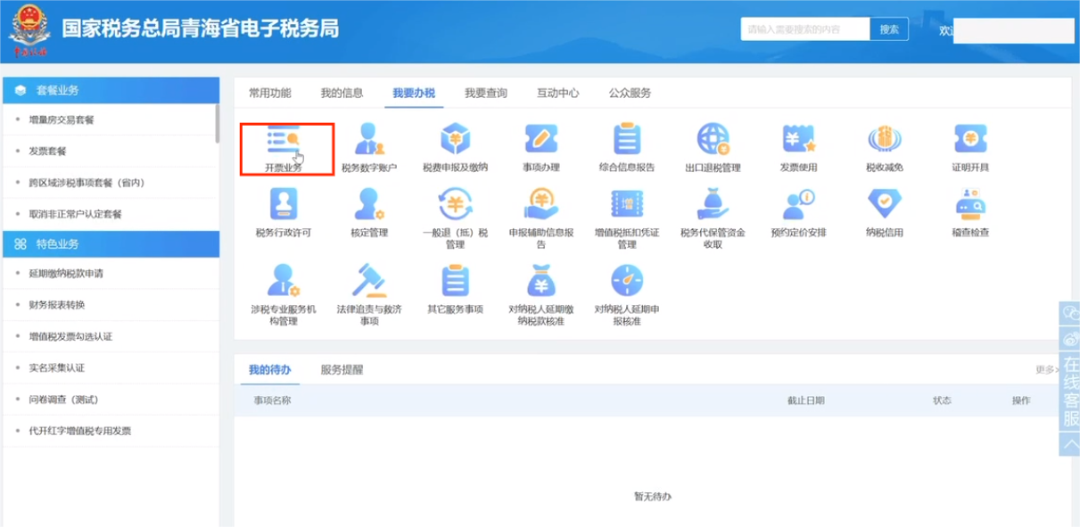Open 对纳税人延期申报核准 icon
Image resolution: width=1080 pixels, height=527 pixels.
(x=627, y=281)
